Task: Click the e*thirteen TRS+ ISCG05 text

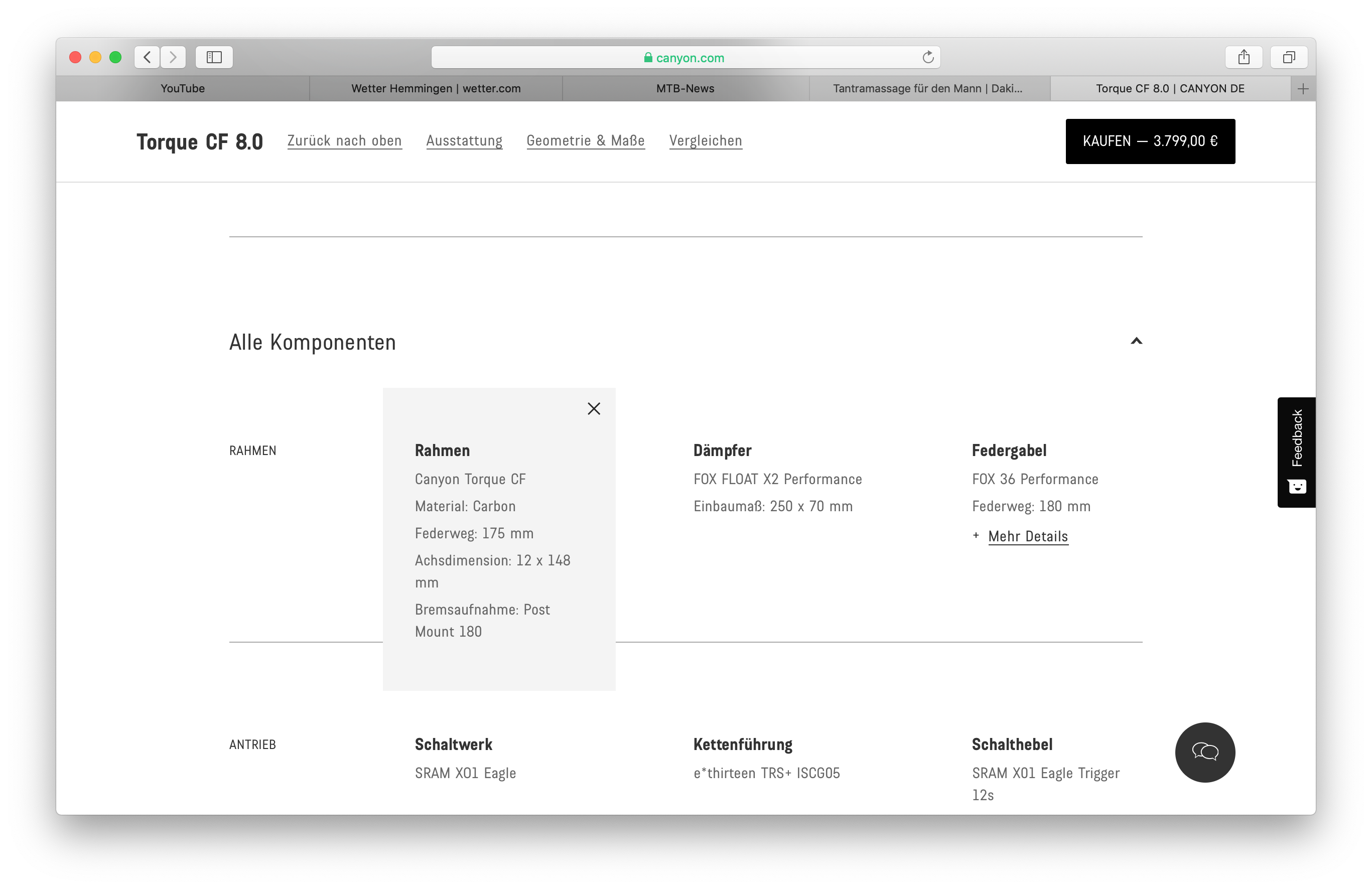Action: click(x=767, y=773)
